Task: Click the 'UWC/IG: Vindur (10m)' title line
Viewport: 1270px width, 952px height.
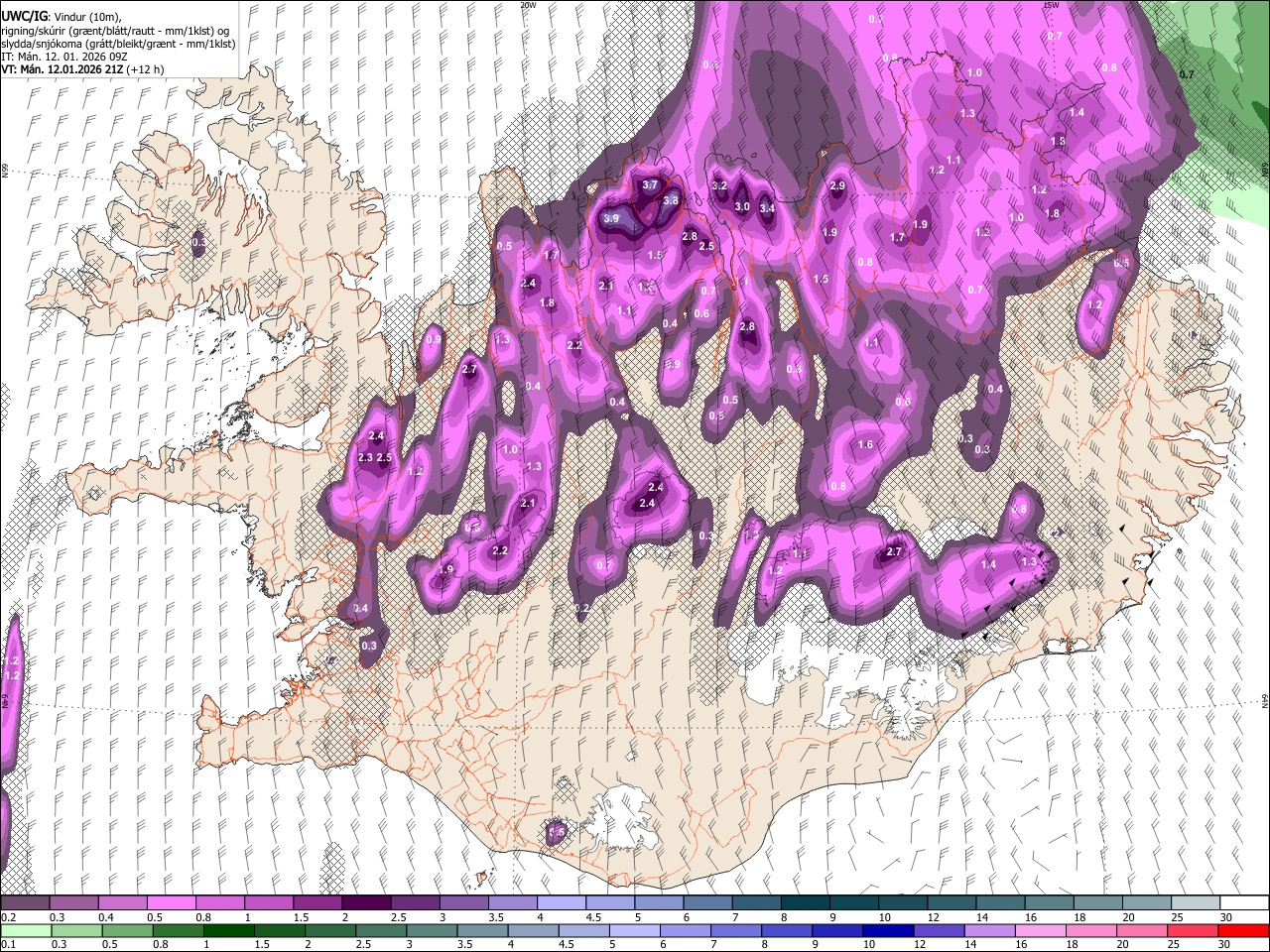Action: [x=62, y=18]
